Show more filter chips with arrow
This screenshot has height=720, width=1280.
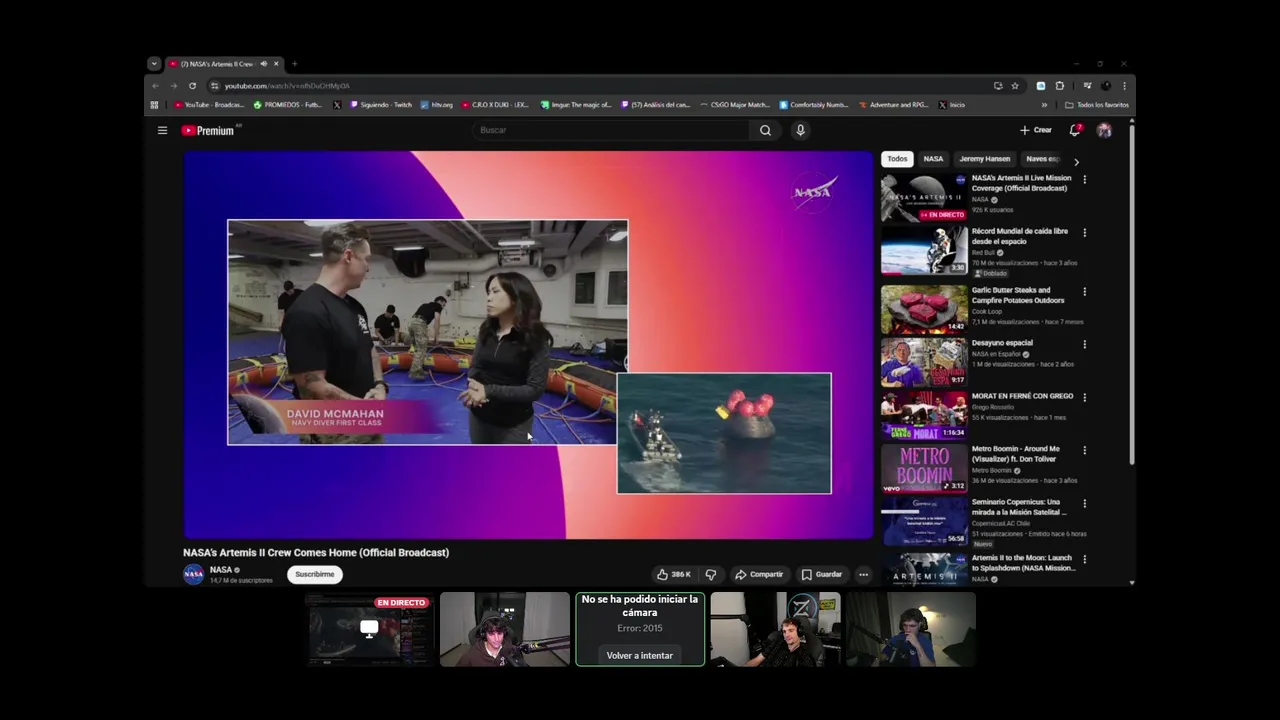(x=1076, y=161)
